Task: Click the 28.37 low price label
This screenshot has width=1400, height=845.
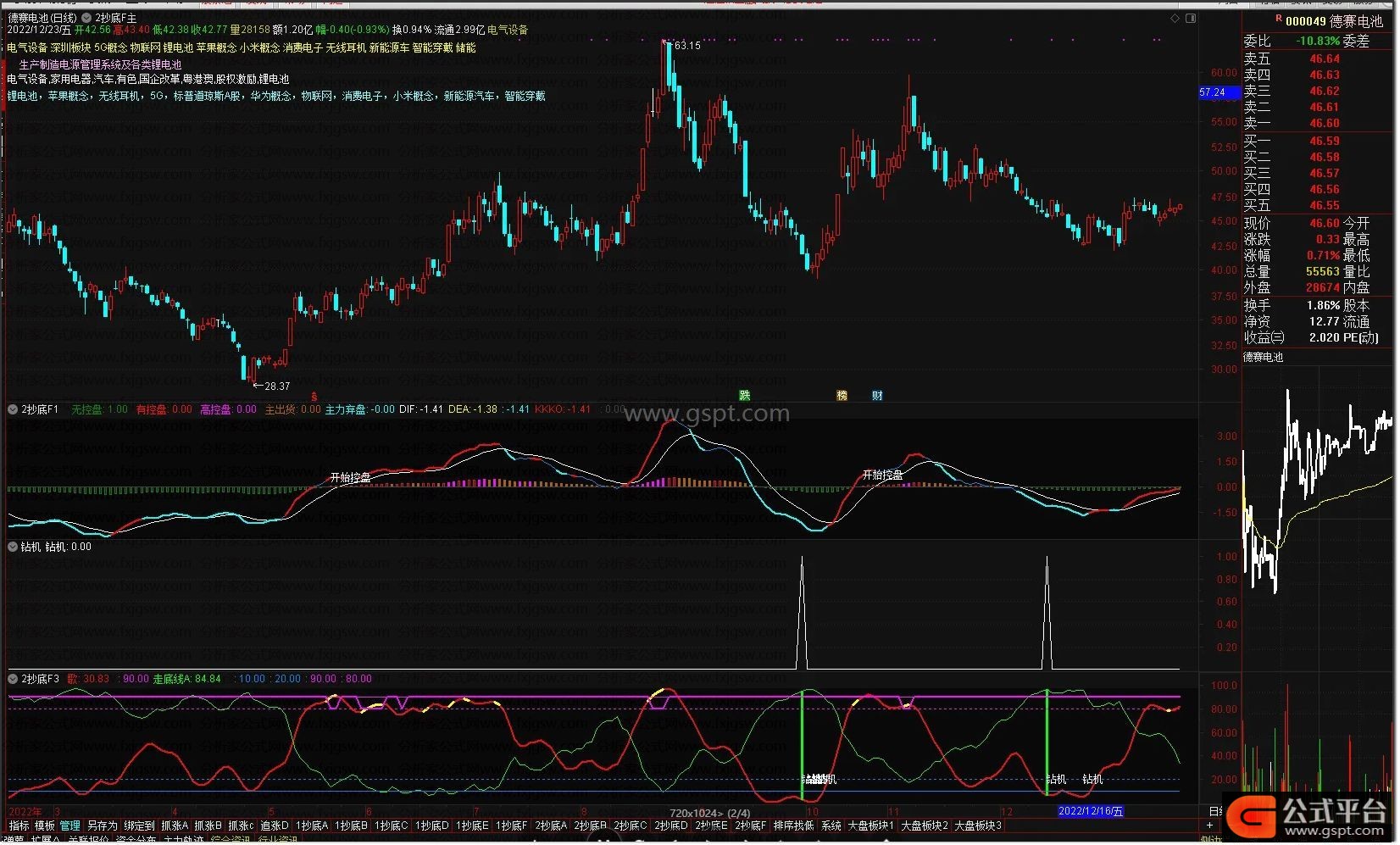Action: (277, 386)
